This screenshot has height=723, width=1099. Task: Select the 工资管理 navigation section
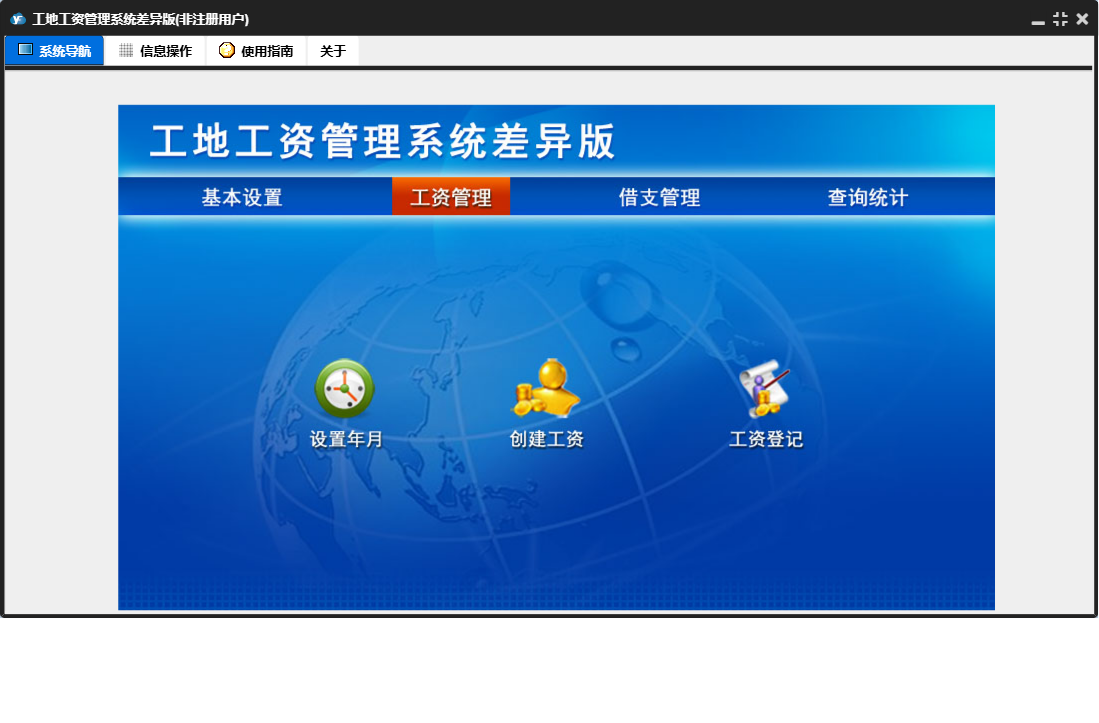click(x=451, y=197)
